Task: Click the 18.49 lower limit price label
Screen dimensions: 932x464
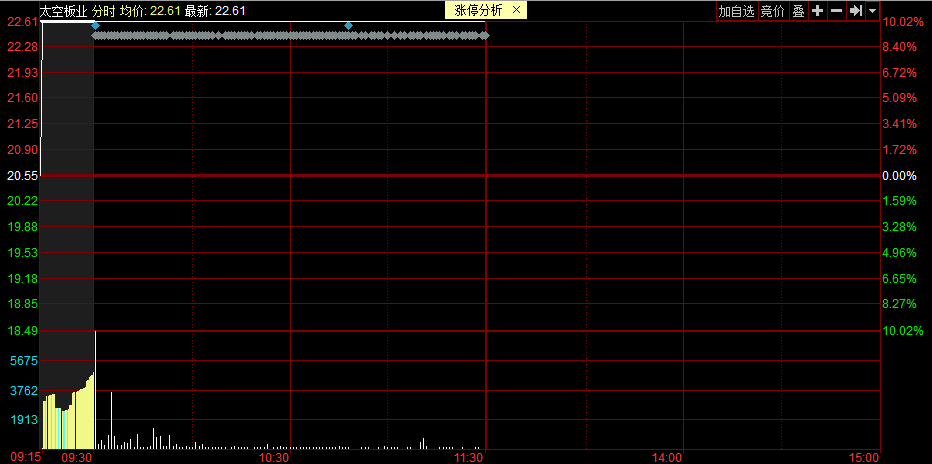Action: (23, 330)
